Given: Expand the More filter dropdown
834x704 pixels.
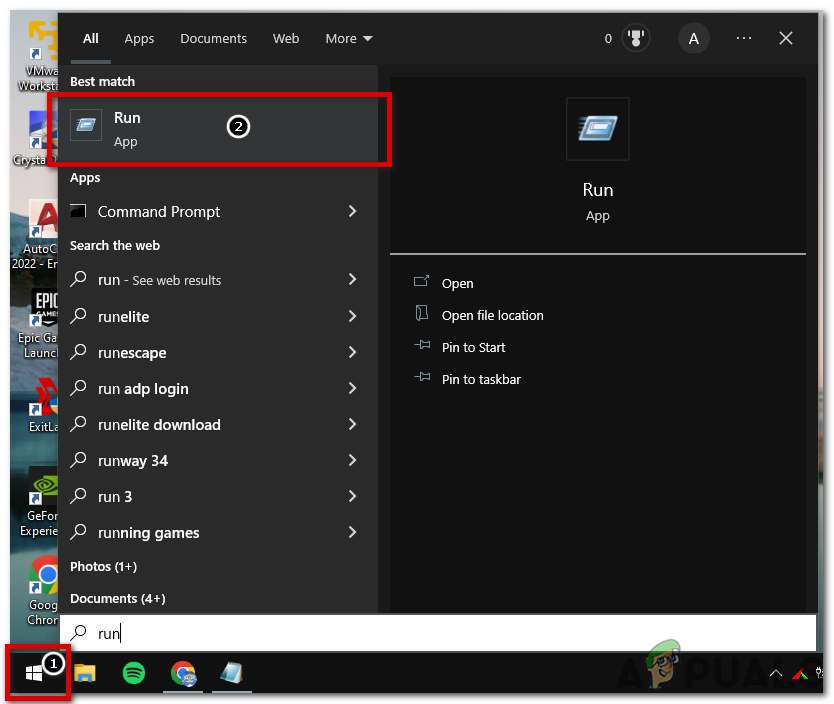Looking at the screenshot, I should [348, 38].
